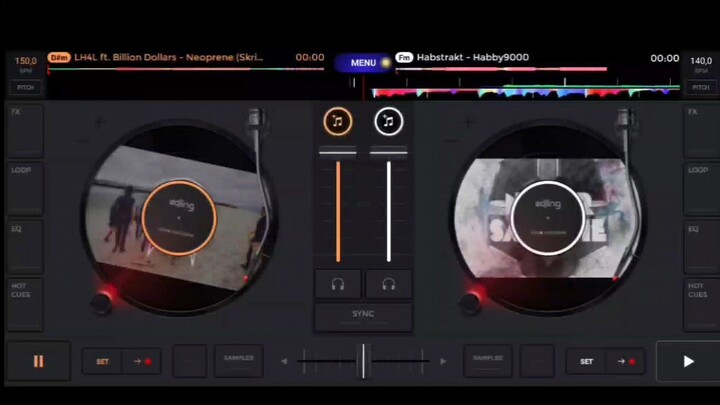
Task: Click the crossfader handle
Action: (363, 361)
